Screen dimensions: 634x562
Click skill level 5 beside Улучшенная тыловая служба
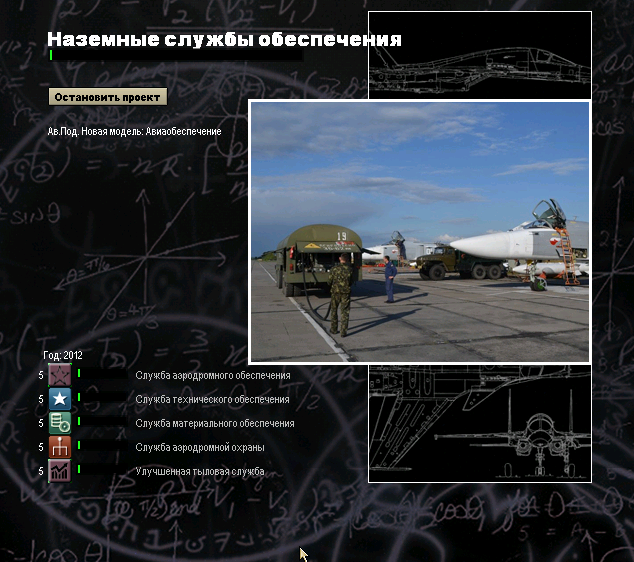tap(41, 471)
